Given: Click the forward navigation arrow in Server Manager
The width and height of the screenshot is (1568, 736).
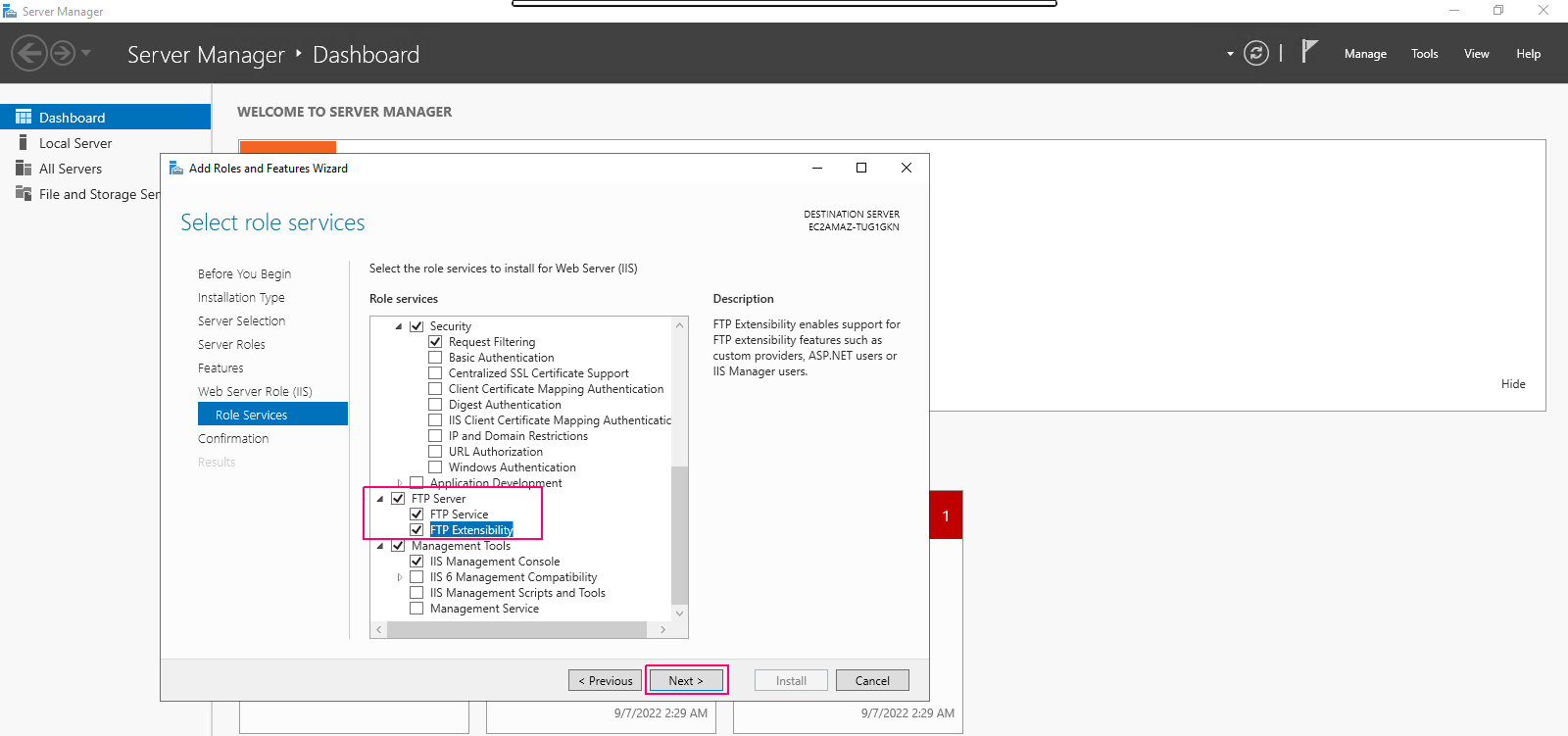Looking at the screenshot, I should click(63, 53).
